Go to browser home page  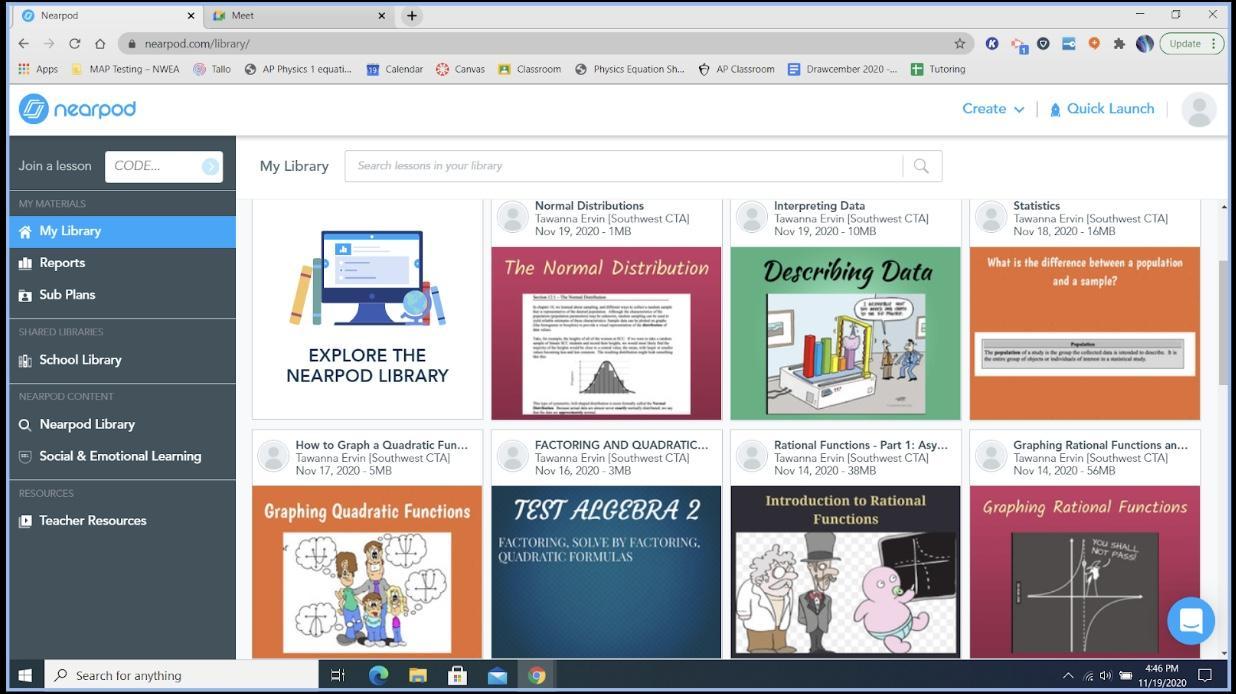(100, 43)
